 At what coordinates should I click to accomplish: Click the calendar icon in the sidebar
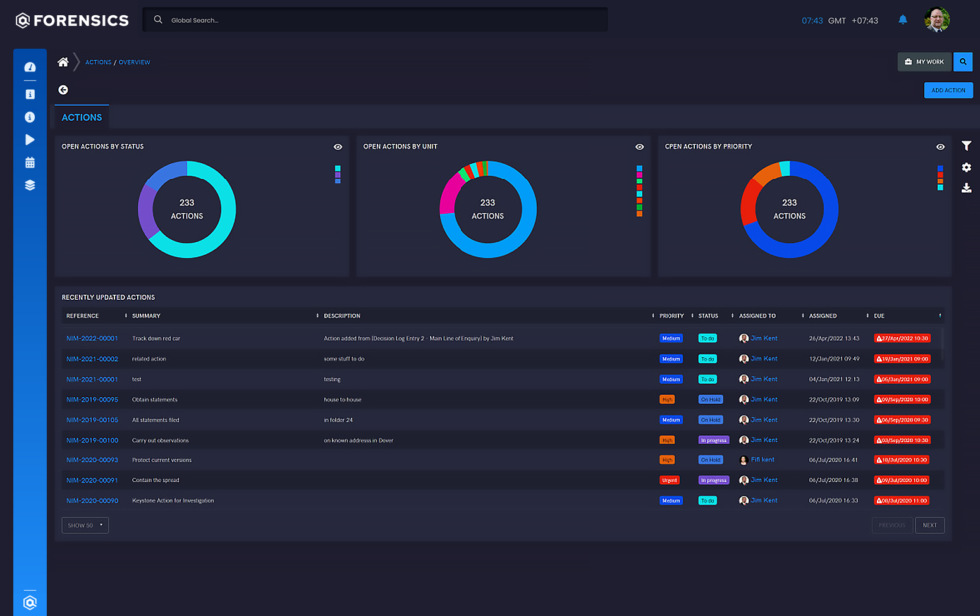point(30,162)
